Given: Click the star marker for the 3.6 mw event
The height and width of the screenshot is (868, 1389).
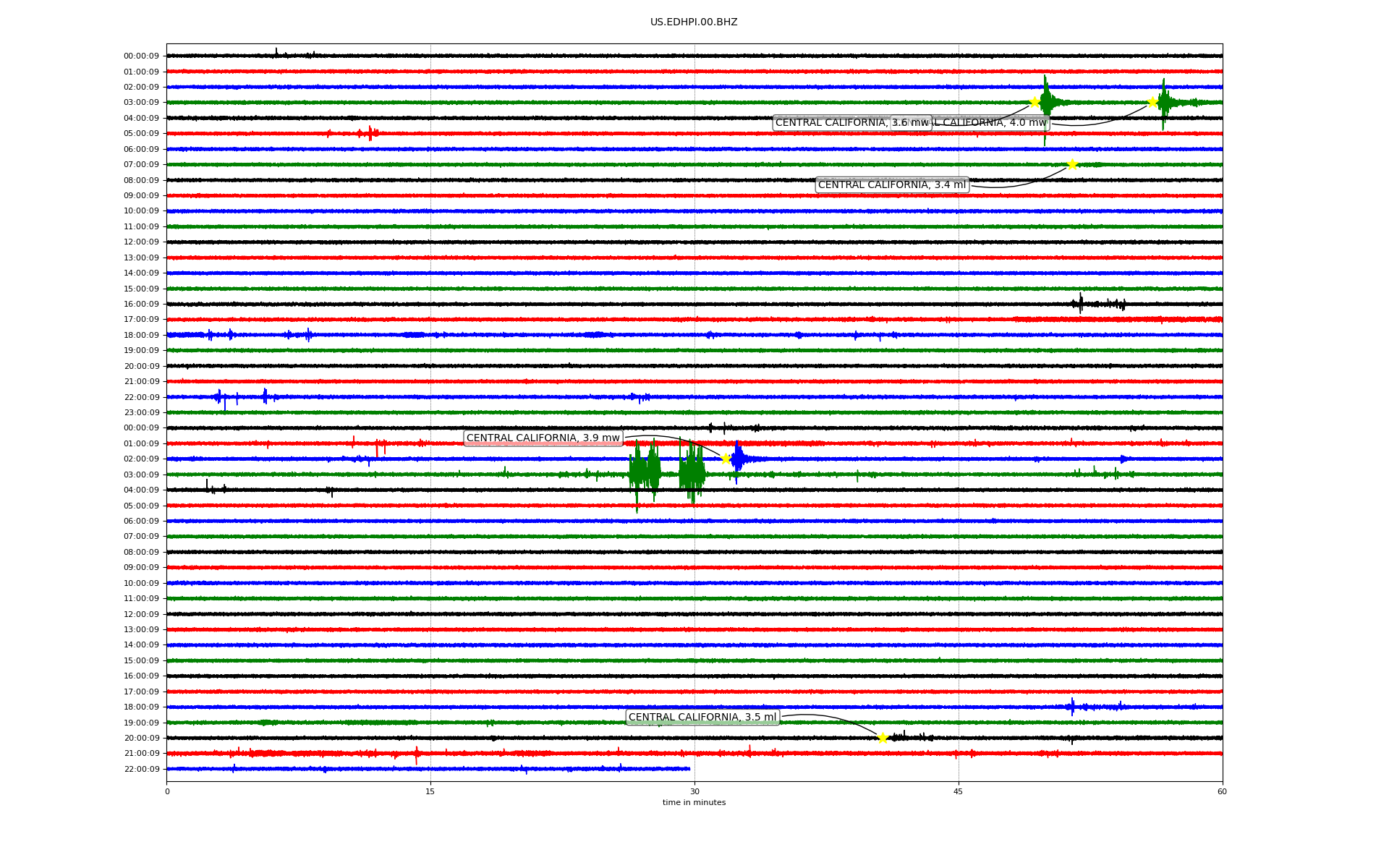Looking at the screenshot, I should [1035, 102].
